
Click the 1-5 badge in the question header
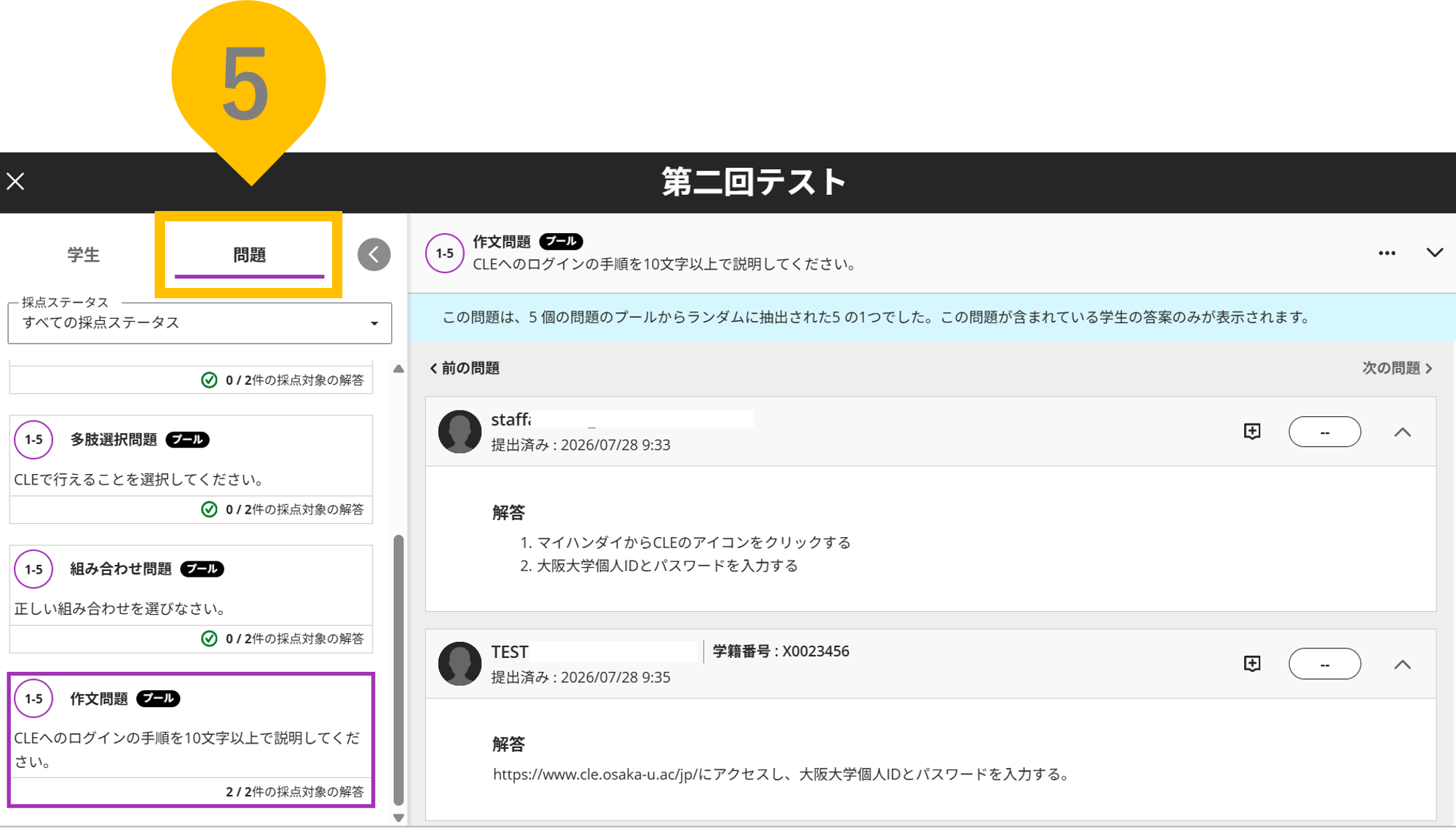(x=445, y=253)
